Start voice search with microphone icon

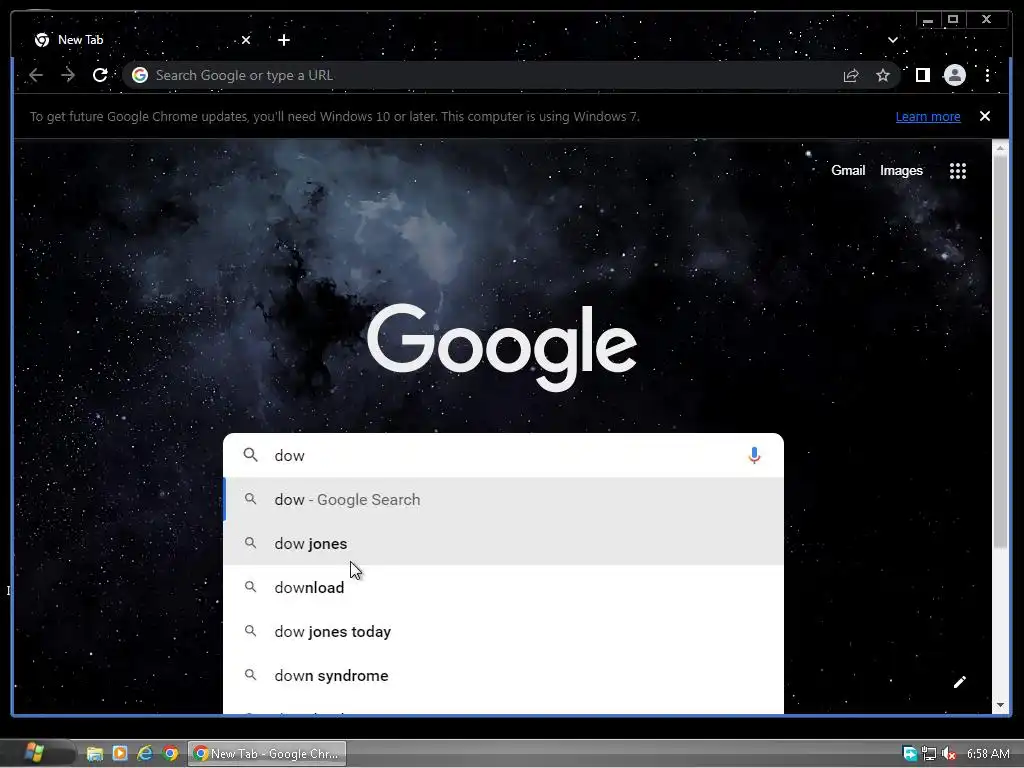tap(754, 455)
